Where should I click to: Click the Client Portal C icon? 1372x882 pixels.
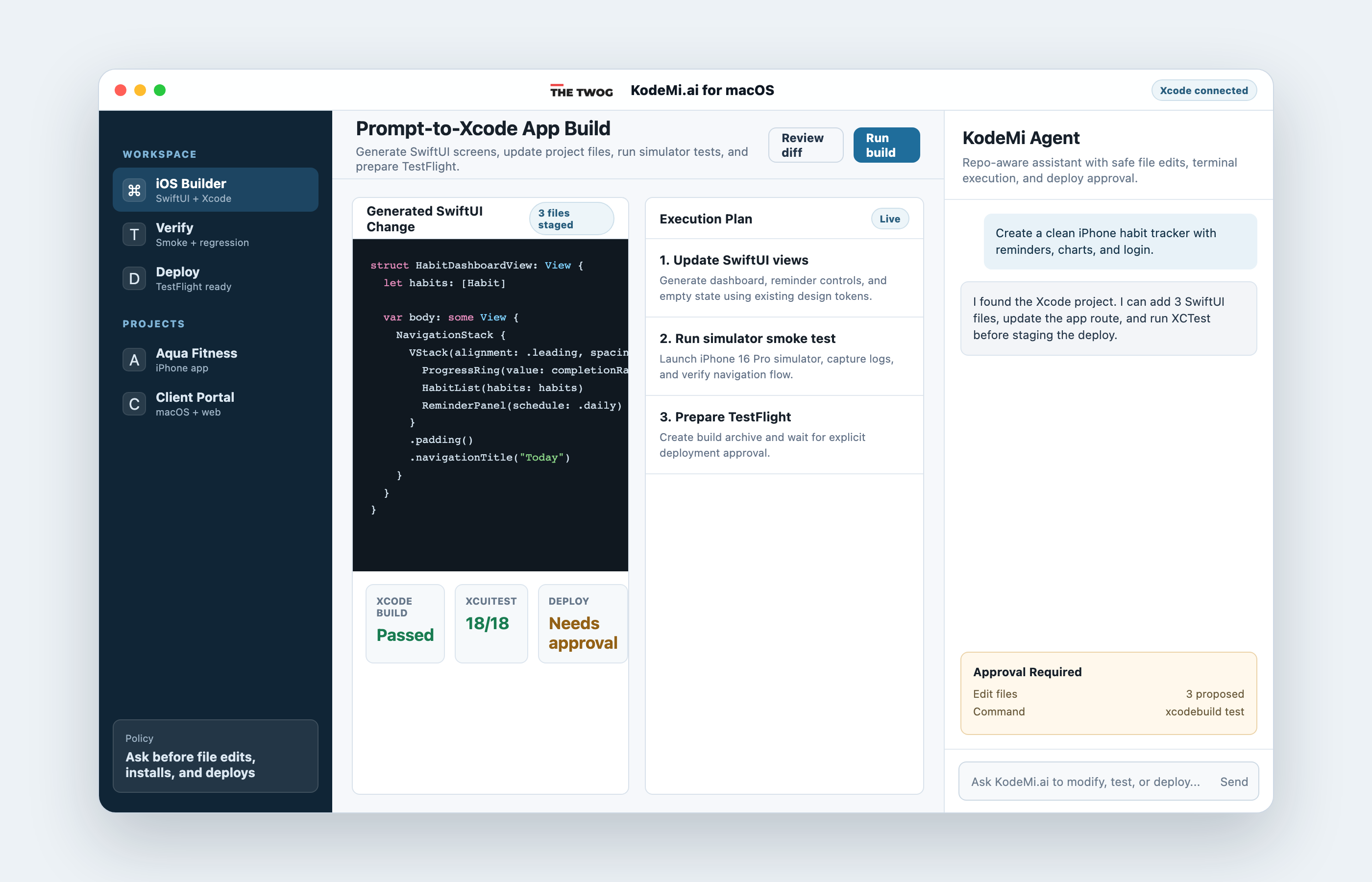tap(134, 404)
